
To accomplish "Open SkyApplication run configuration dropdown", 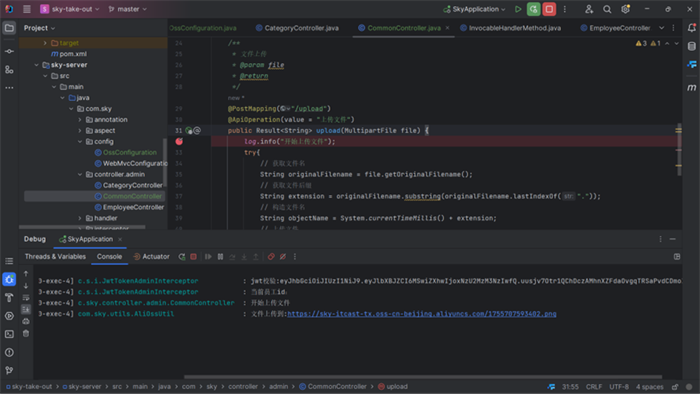I will (474, 9).
